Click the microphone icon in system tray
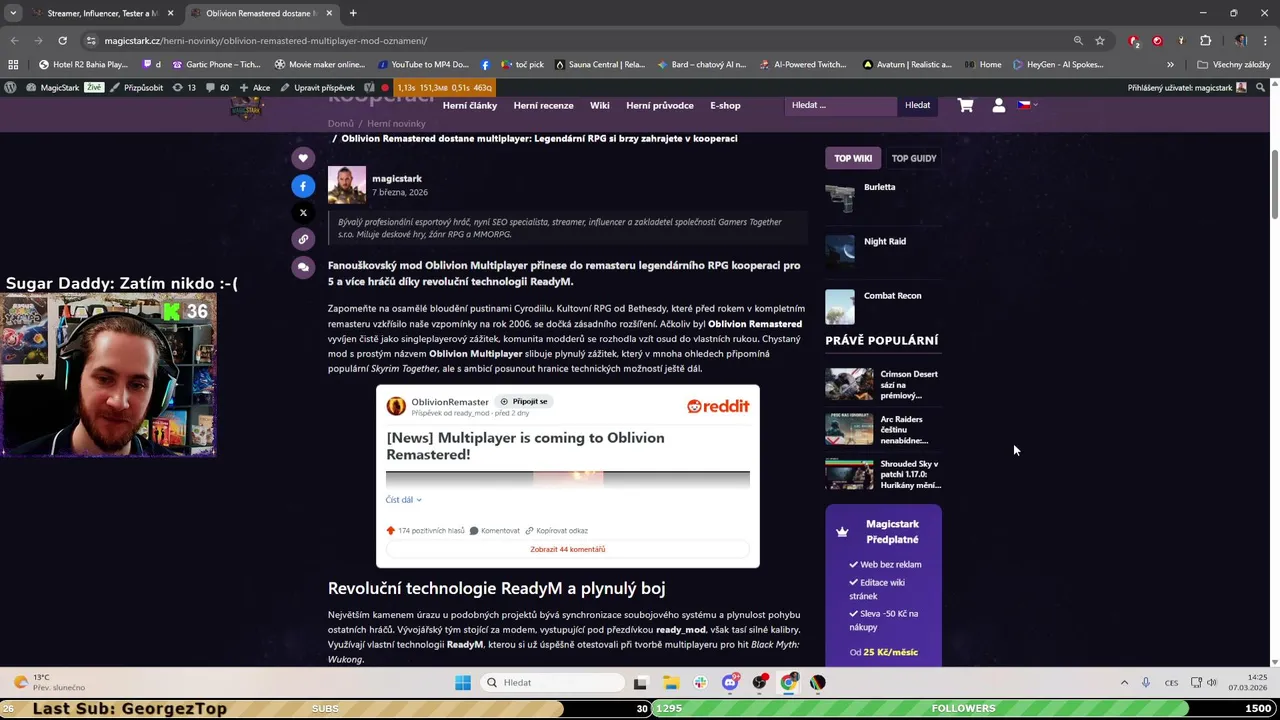This screenshot has width=1280, height=720. (x=1146, y=683)
